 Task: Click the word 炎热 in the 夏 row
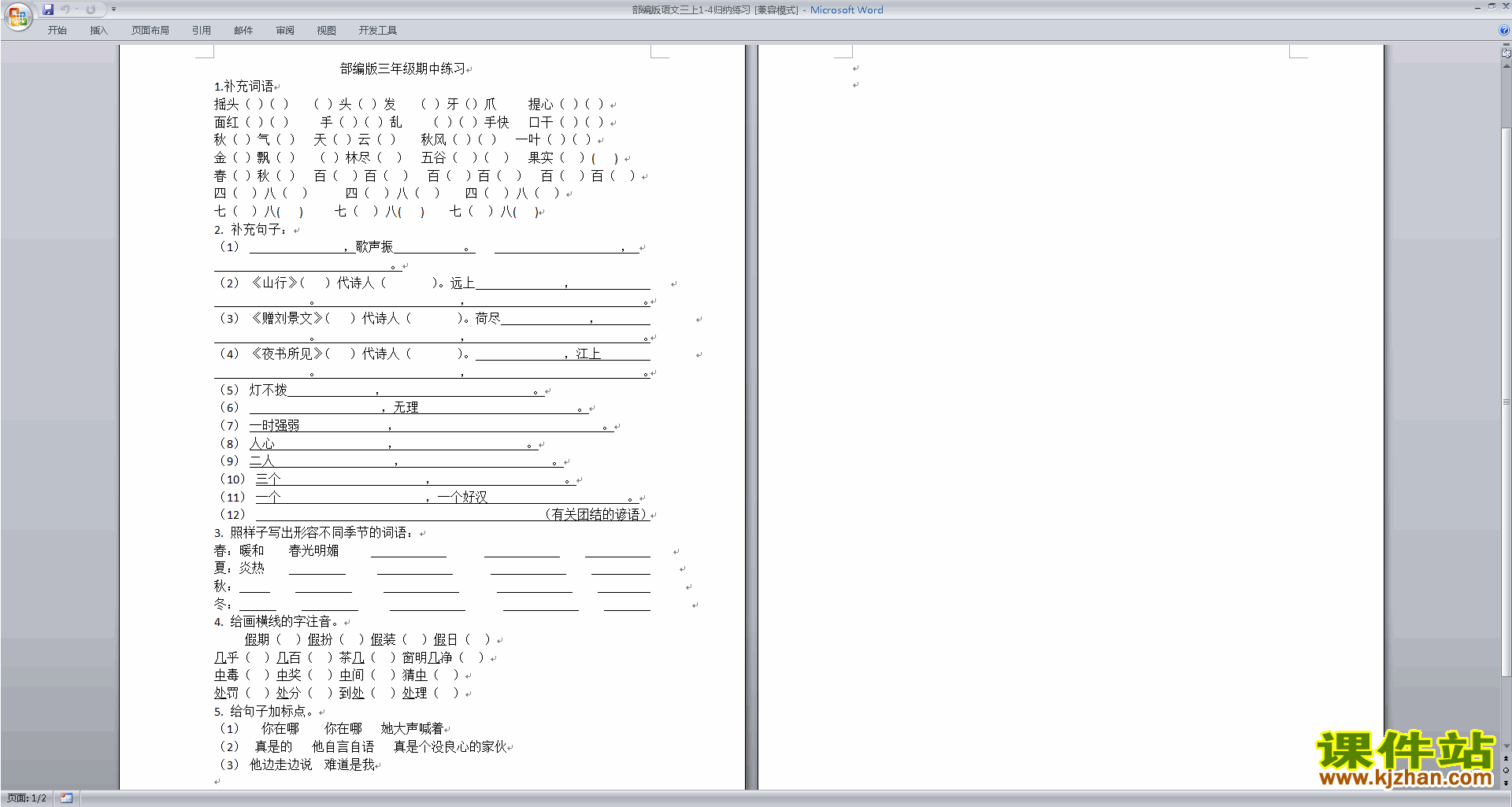(252, 568)
